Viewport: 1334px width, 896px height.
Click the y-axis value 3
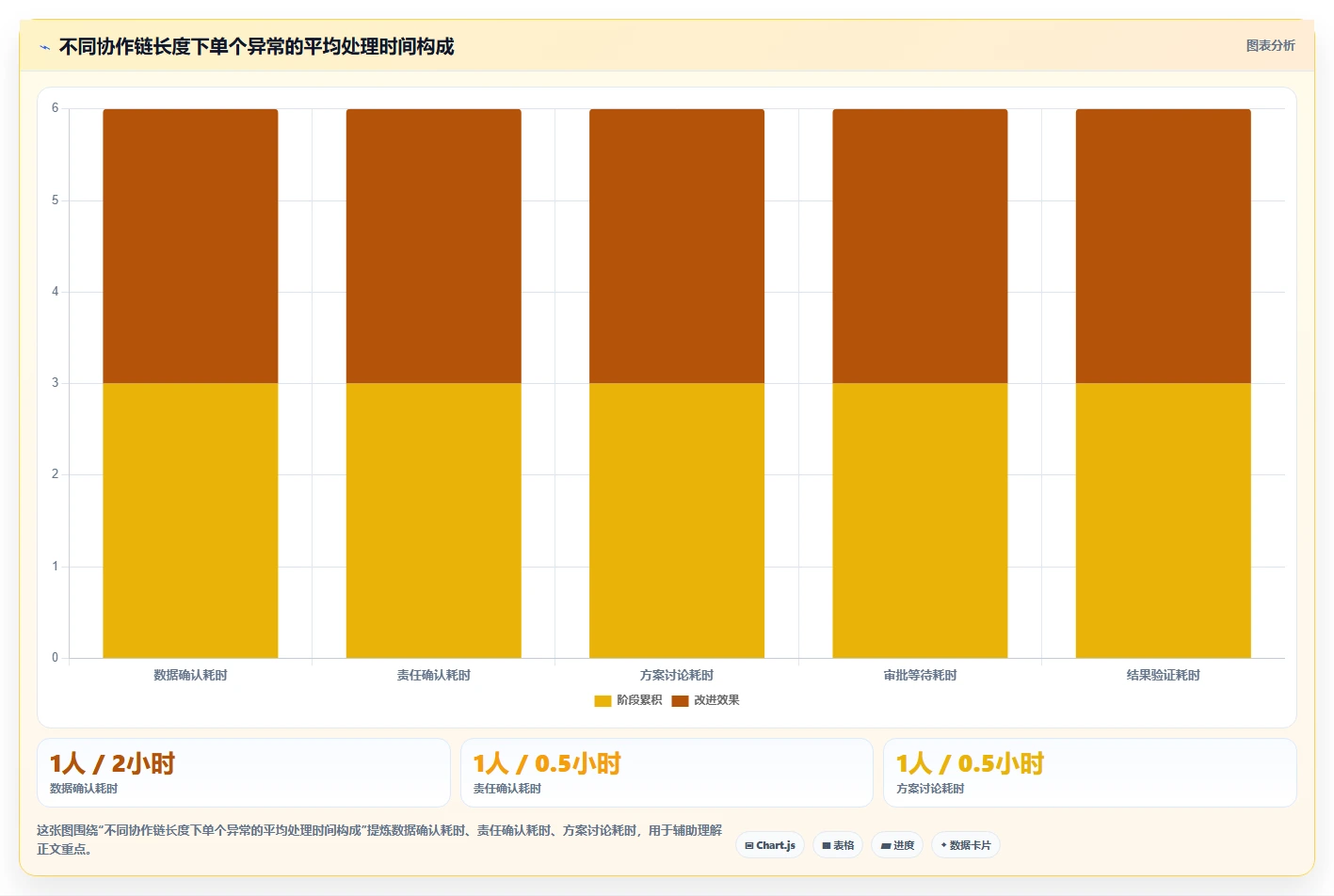(x=55, y=383)
